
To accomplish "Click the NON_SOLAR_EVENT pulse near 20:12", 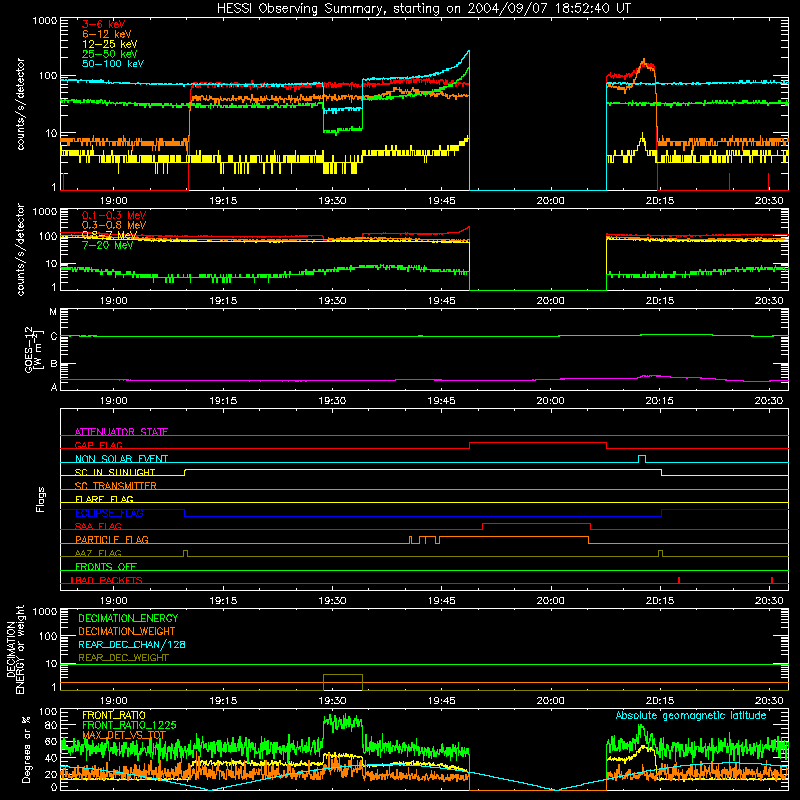I will (642, 458).
